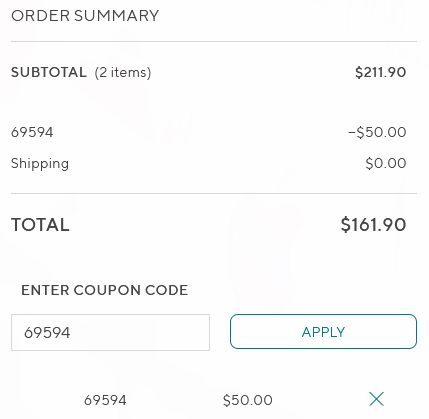Click the (2 items) count text
This screenshot has width=429, height=419.
pyautogui.click(x=123, y=72)
